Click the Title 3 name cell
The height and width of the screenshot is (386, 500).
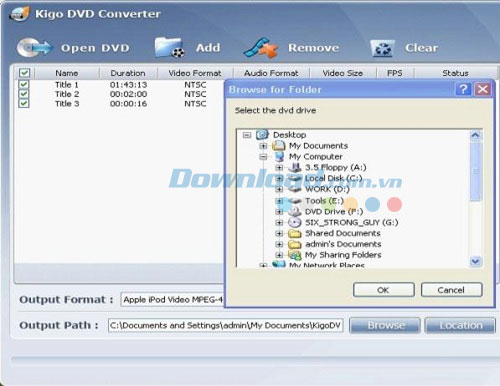click(67, 103)
